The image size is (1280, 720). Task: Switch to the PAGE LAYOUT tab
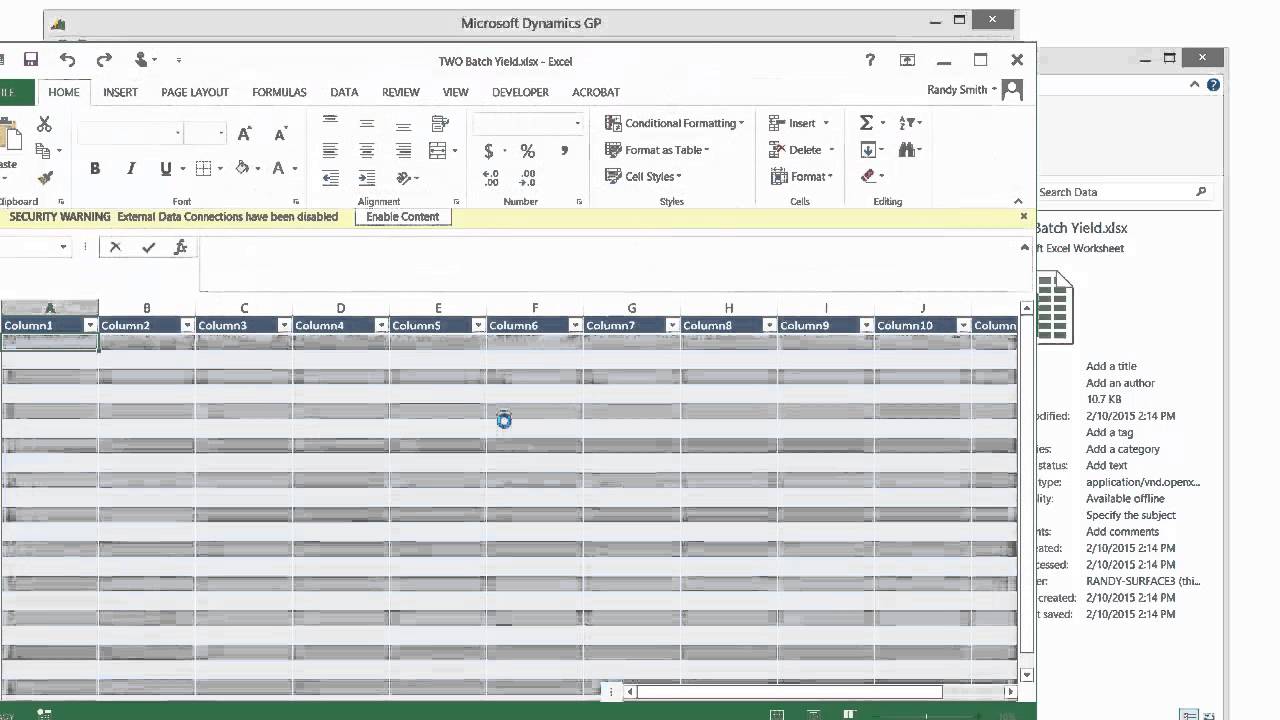point(195,92)
